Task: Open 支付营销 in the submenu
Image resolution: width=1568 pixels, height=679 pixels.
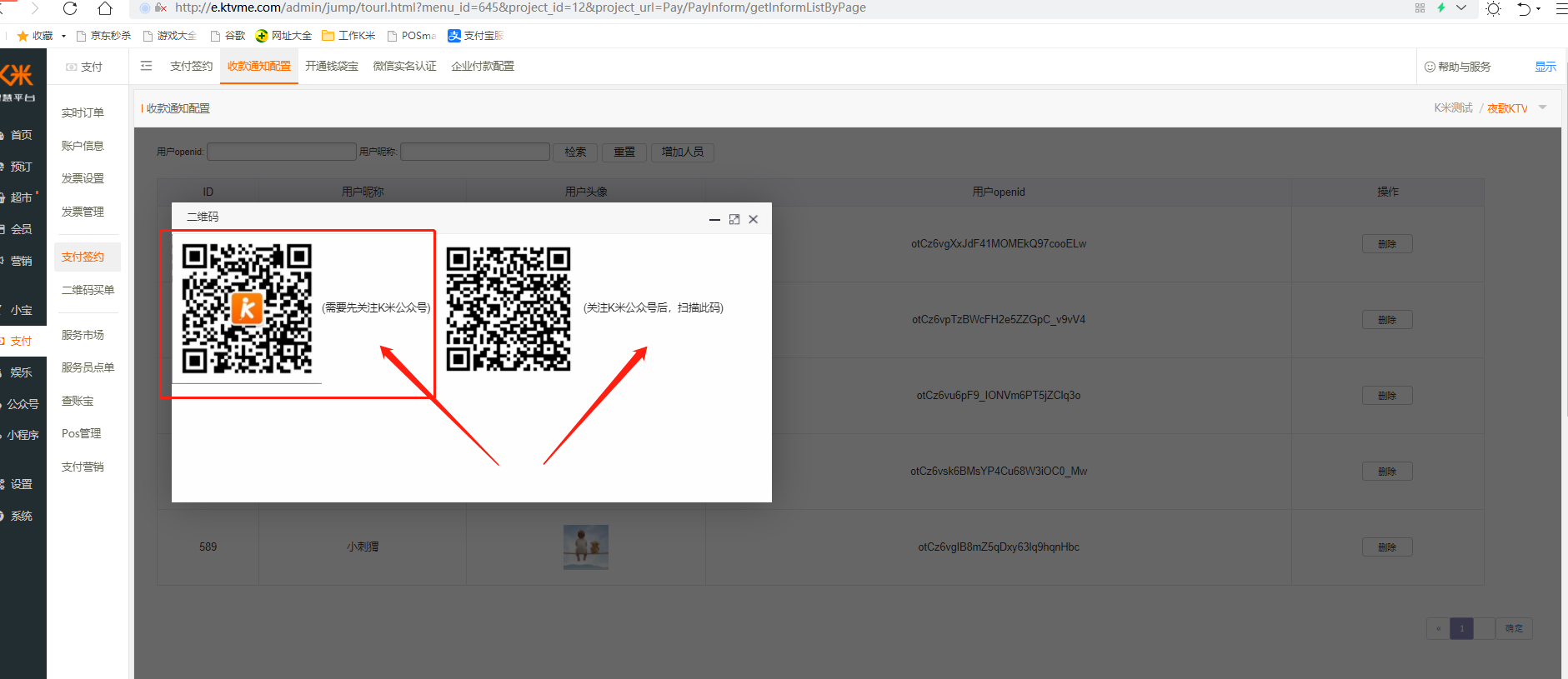Action: (83, 467)
